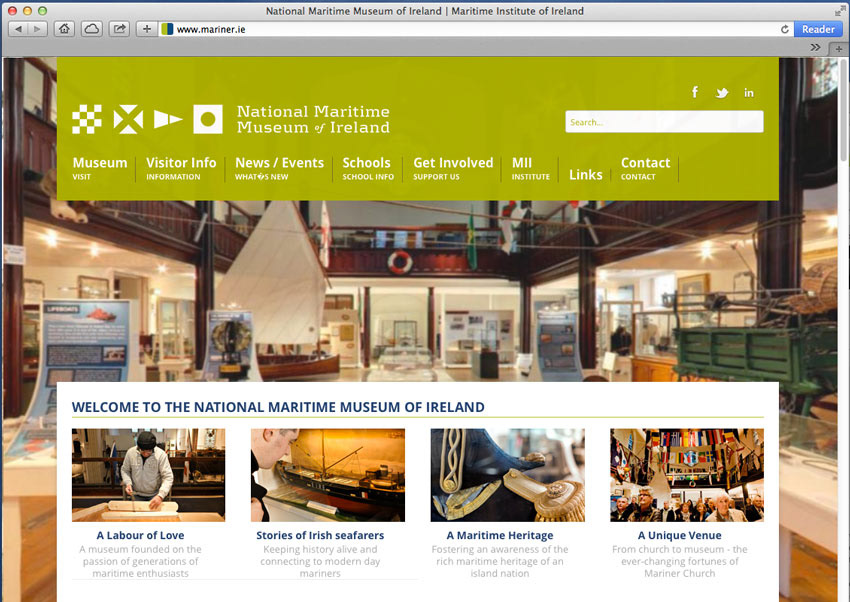Add bookmark with the plus button
The height and width of the screenshot is (602, 850).
[x=146, y=29]
